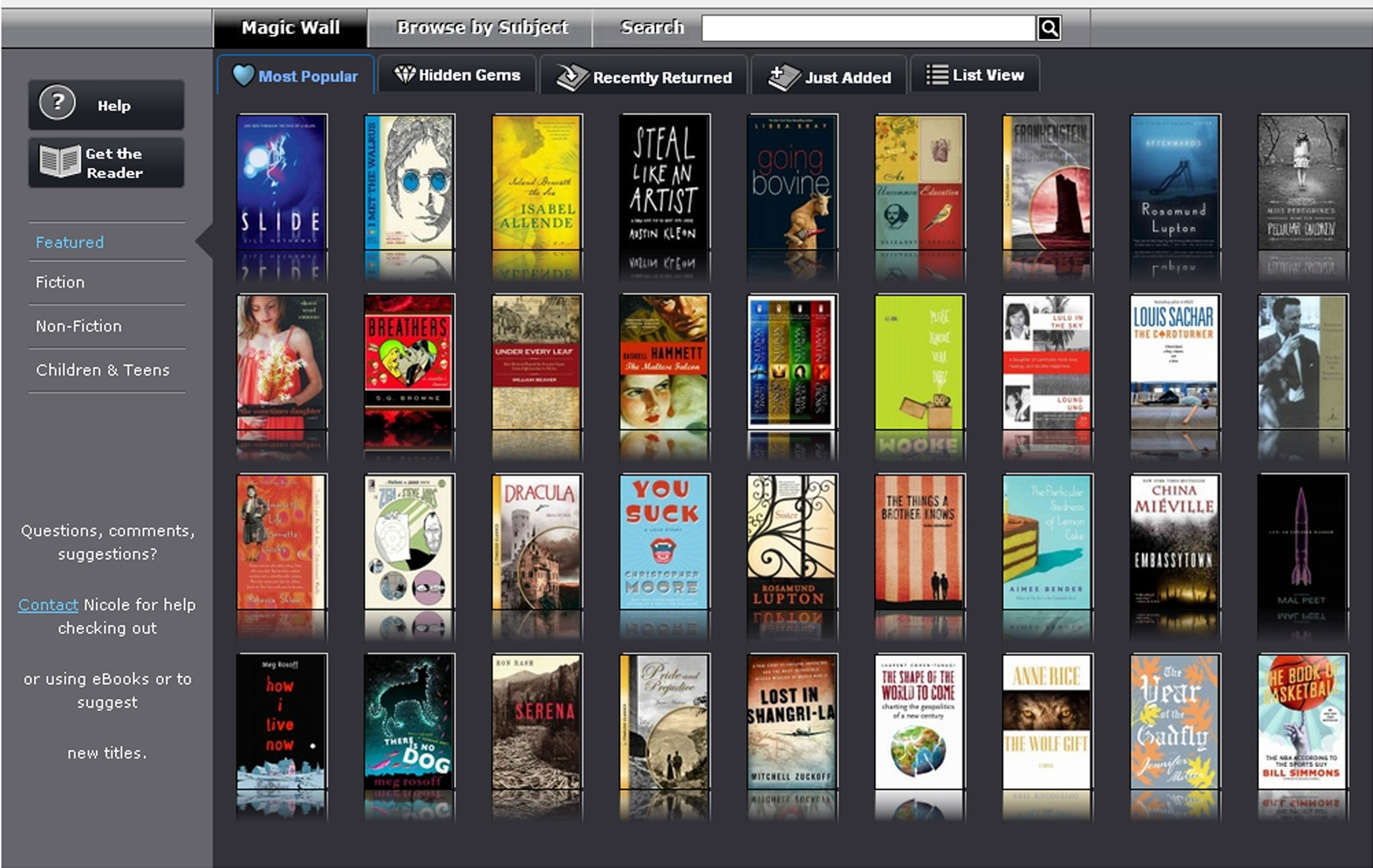The height and width of the screenshot is (868, 1373).
Task: Open The Sometimes Daughter cover
Action: coord(281,362)
